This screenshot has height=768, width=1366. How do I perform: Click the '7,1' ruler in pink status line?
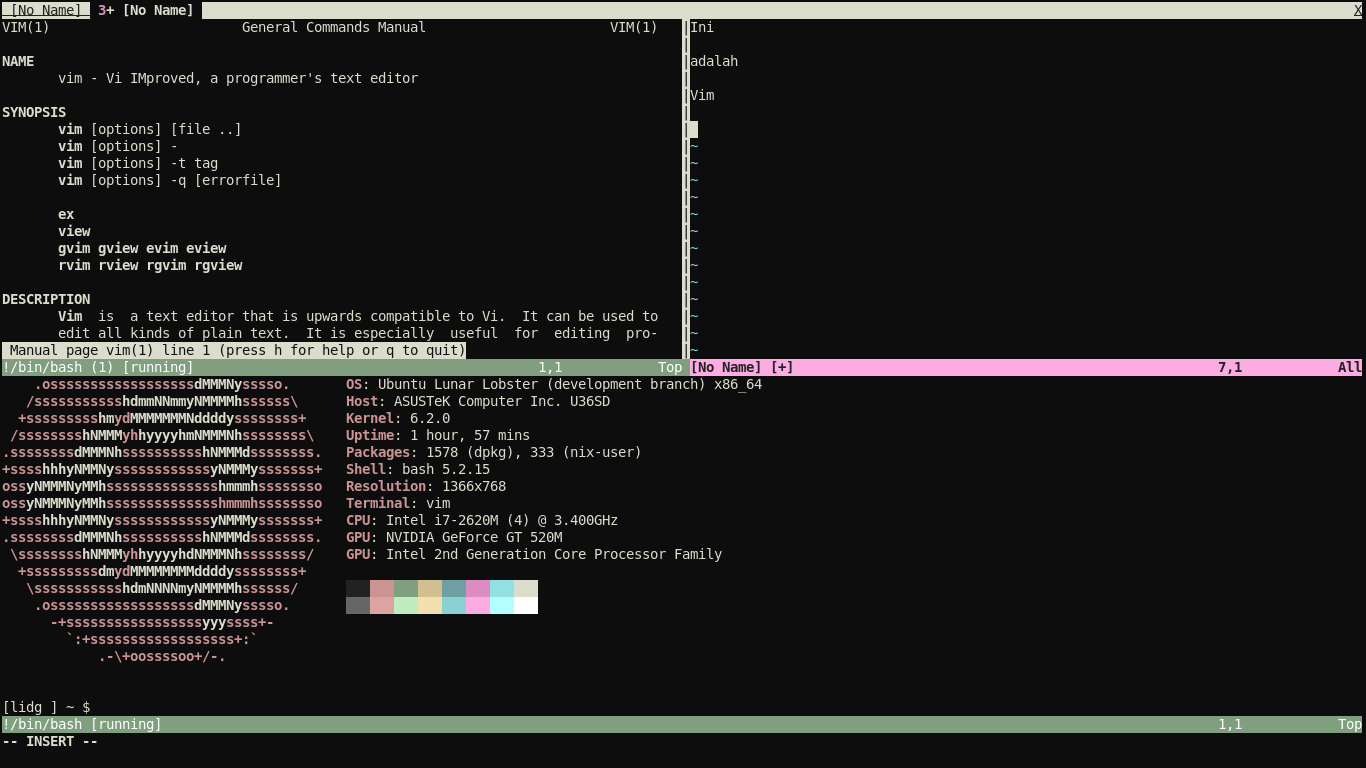point(1230,367)
